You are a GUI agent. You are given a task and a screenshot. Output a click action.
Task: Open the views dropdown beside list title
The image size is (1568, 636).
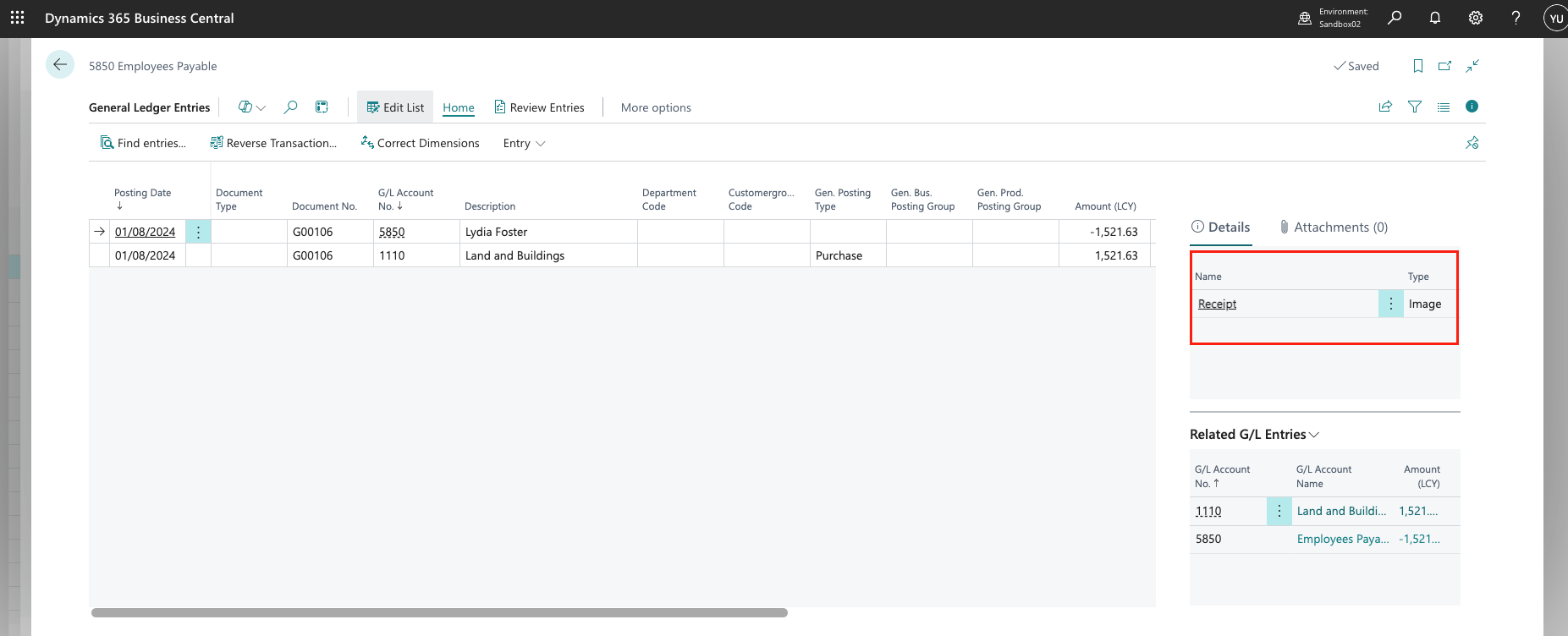click(x=252, y=107)
